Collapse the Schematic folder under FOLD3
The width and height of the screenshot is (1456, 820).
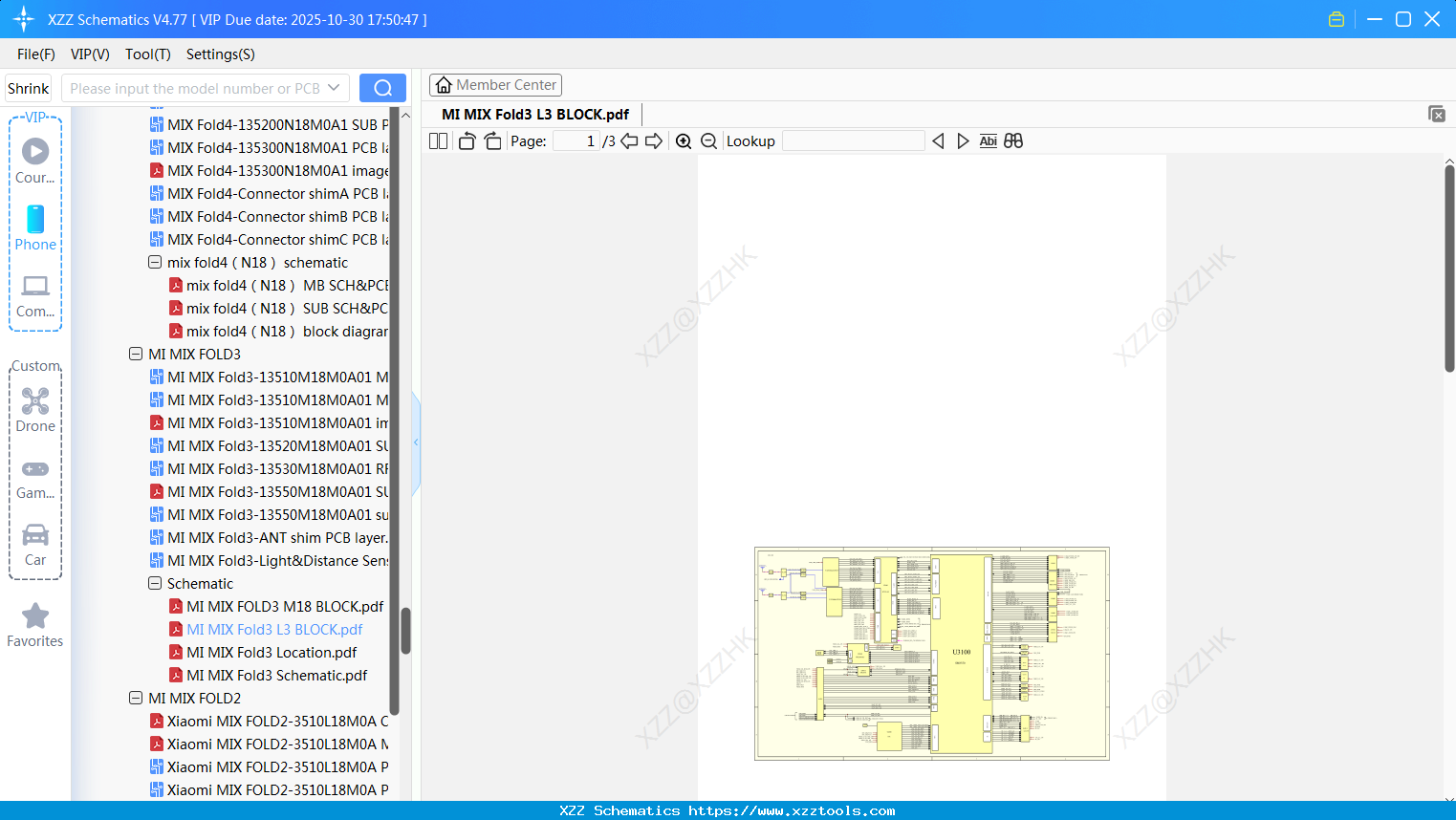click(x=155, y=583)
